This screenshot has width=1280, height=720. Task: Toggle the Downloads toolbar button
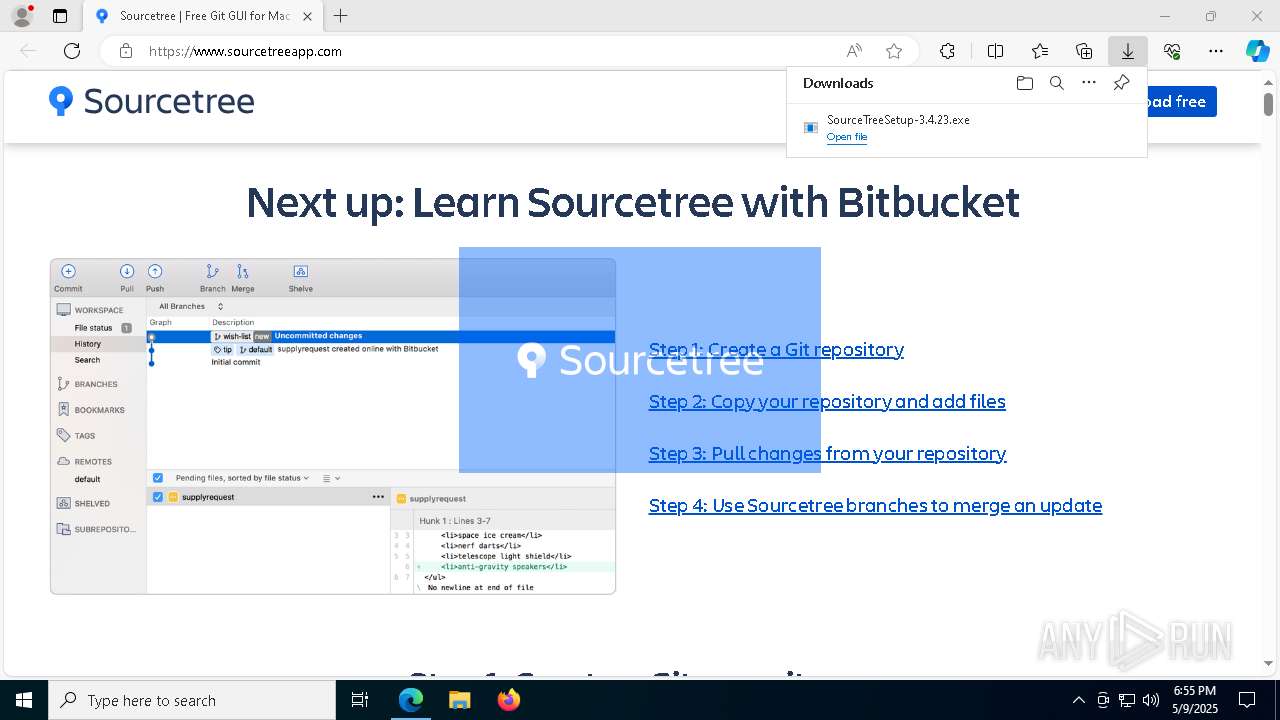tap(1128, 51)
